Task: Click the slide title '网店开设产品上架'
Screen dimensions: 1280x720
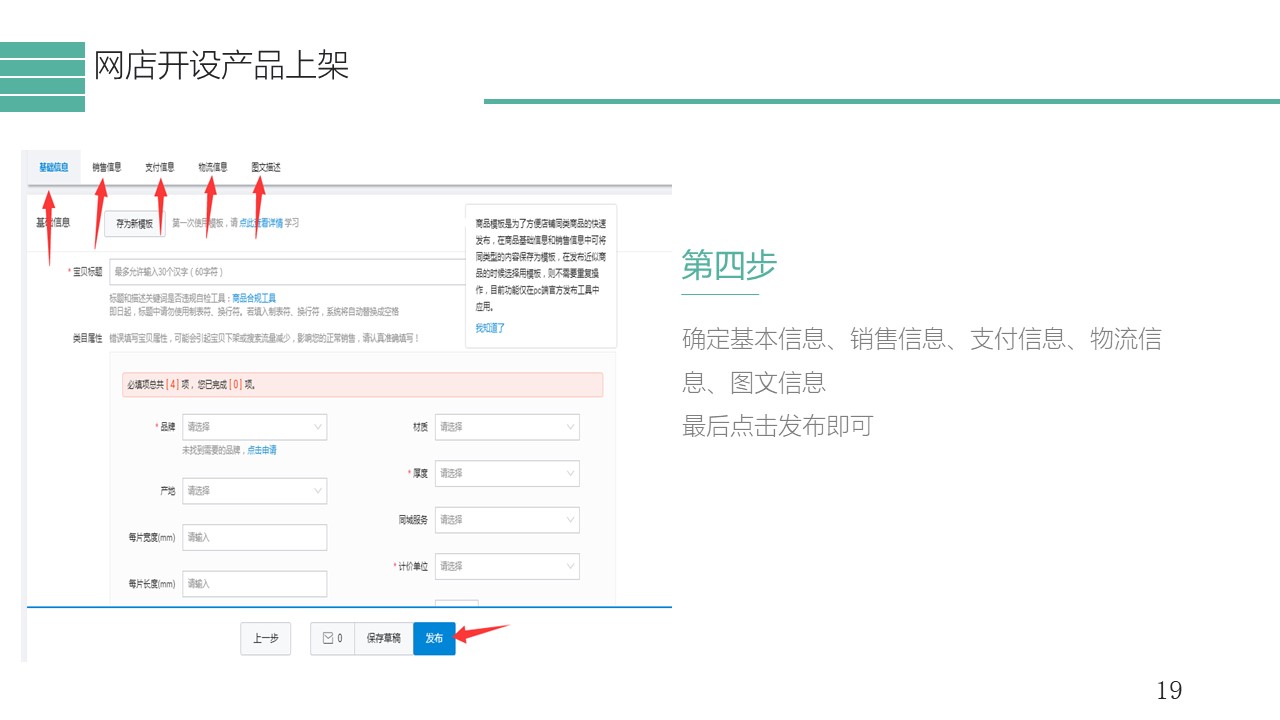Action: pos(221,66)
